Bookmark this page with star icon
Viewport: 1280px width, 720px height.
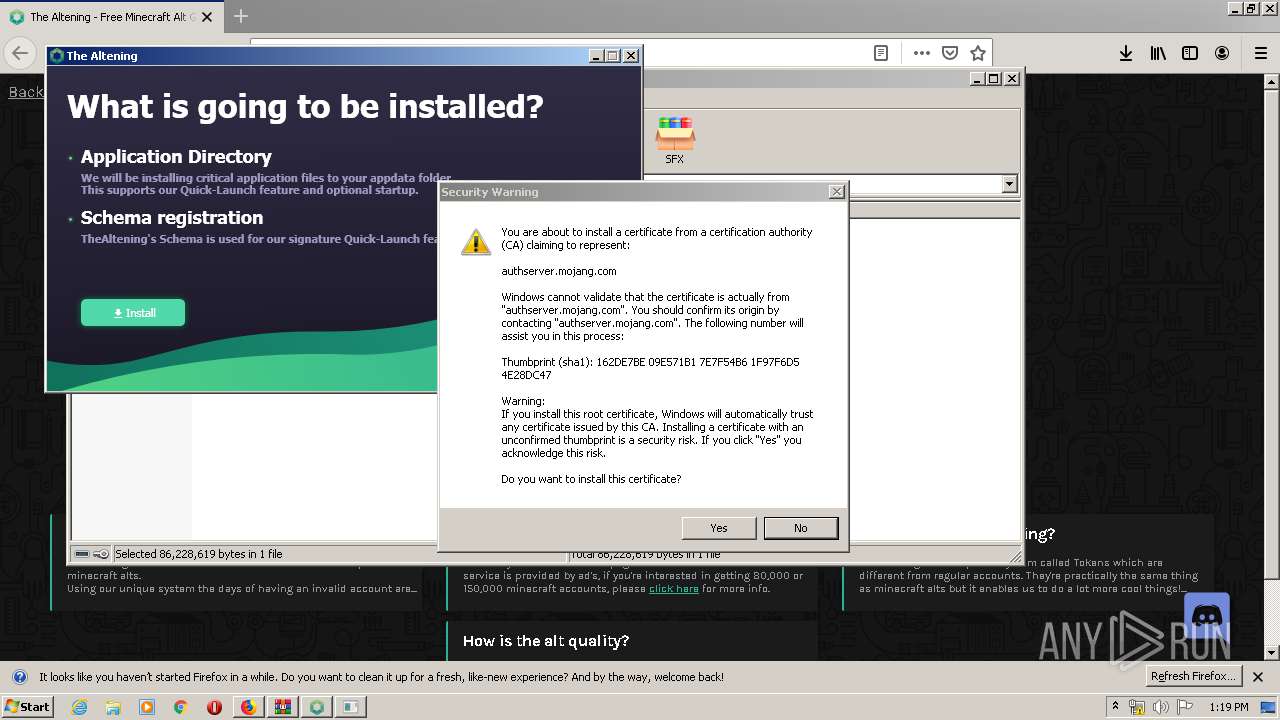click(x=978, y=53)
